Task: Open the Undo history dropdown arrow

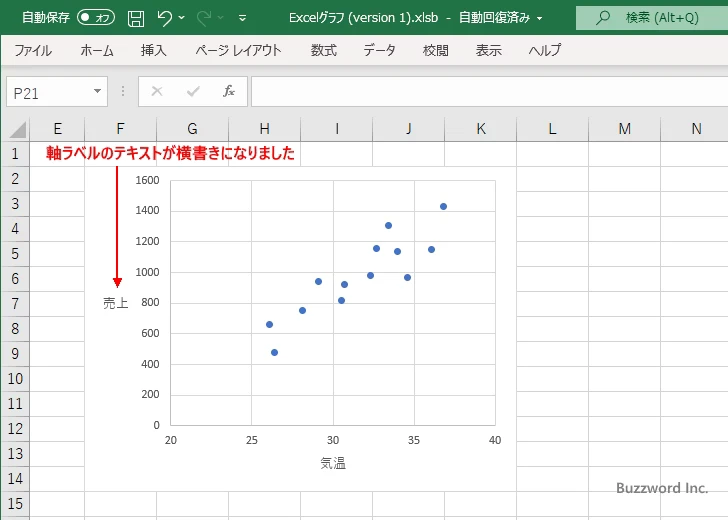Action: [x=182, y=18]
